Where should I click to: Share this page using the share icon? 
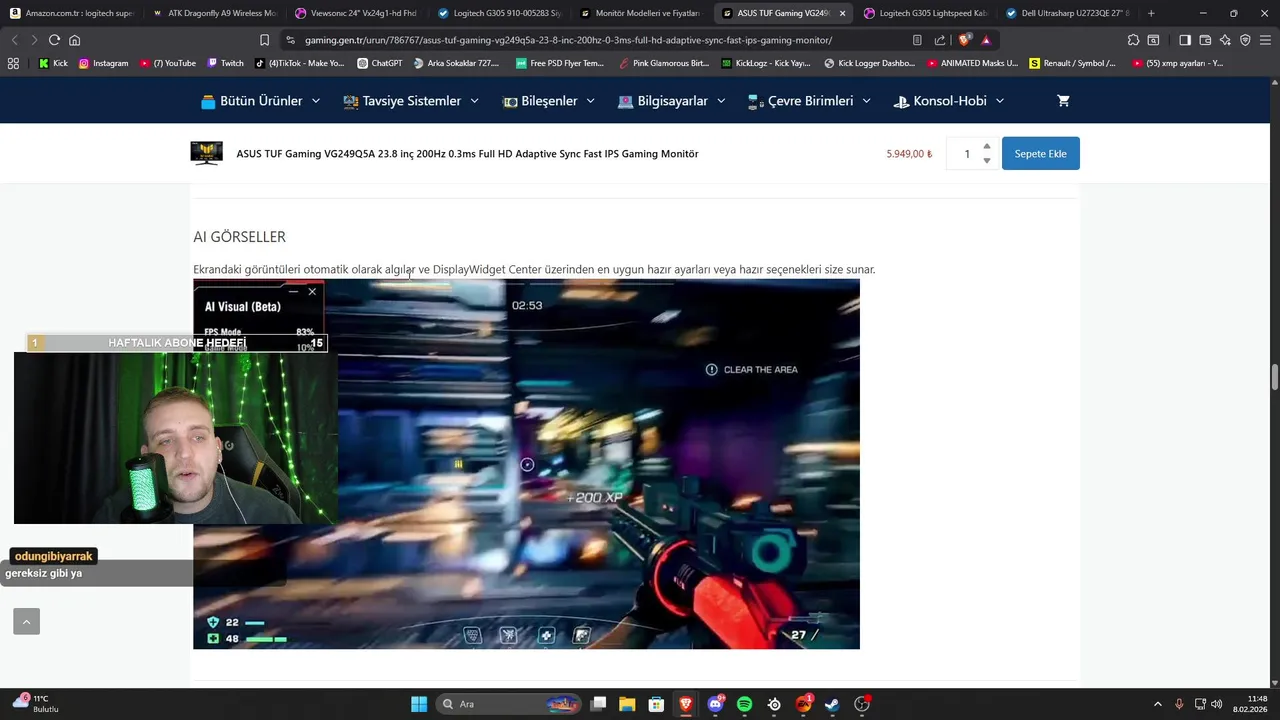click(940, 40)
